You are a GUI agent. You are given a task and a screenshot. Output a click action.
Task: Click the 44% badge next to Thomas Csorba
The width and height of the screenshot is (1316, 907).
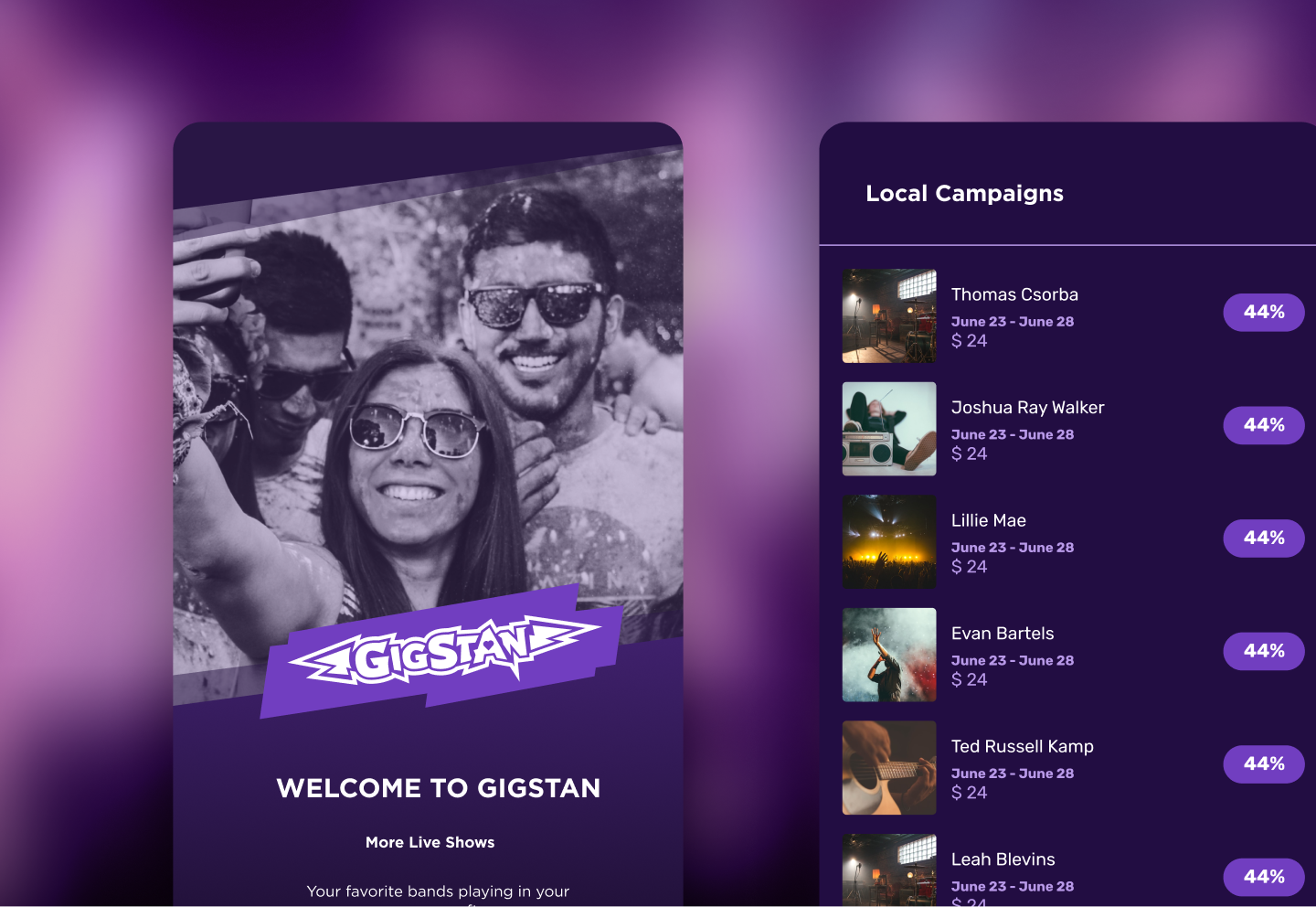(x=1264, y=312)
